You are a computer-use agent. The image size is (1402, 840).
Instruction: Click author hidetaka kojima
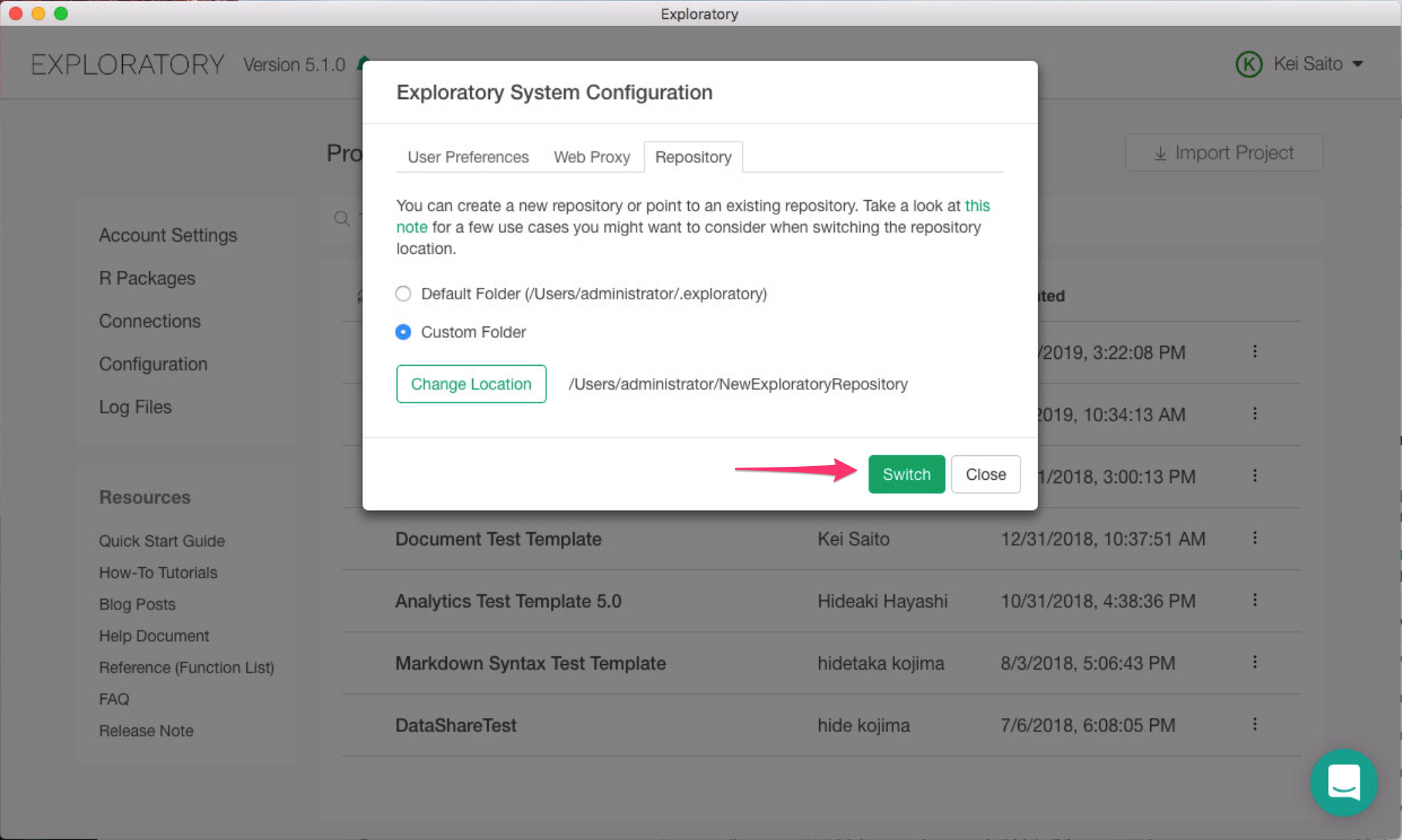pyautogui.click(x=880, y=663)
